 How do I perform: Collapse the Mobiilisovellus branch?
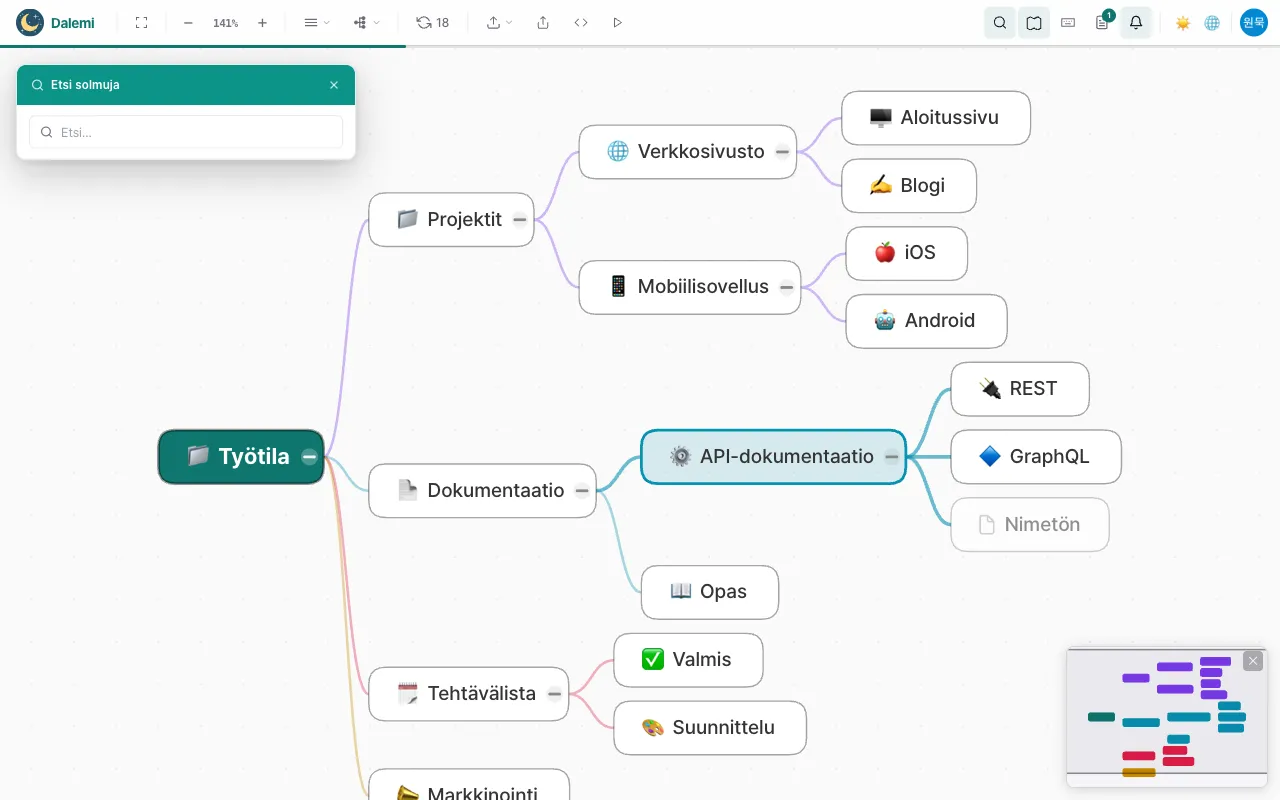point(787,288)
